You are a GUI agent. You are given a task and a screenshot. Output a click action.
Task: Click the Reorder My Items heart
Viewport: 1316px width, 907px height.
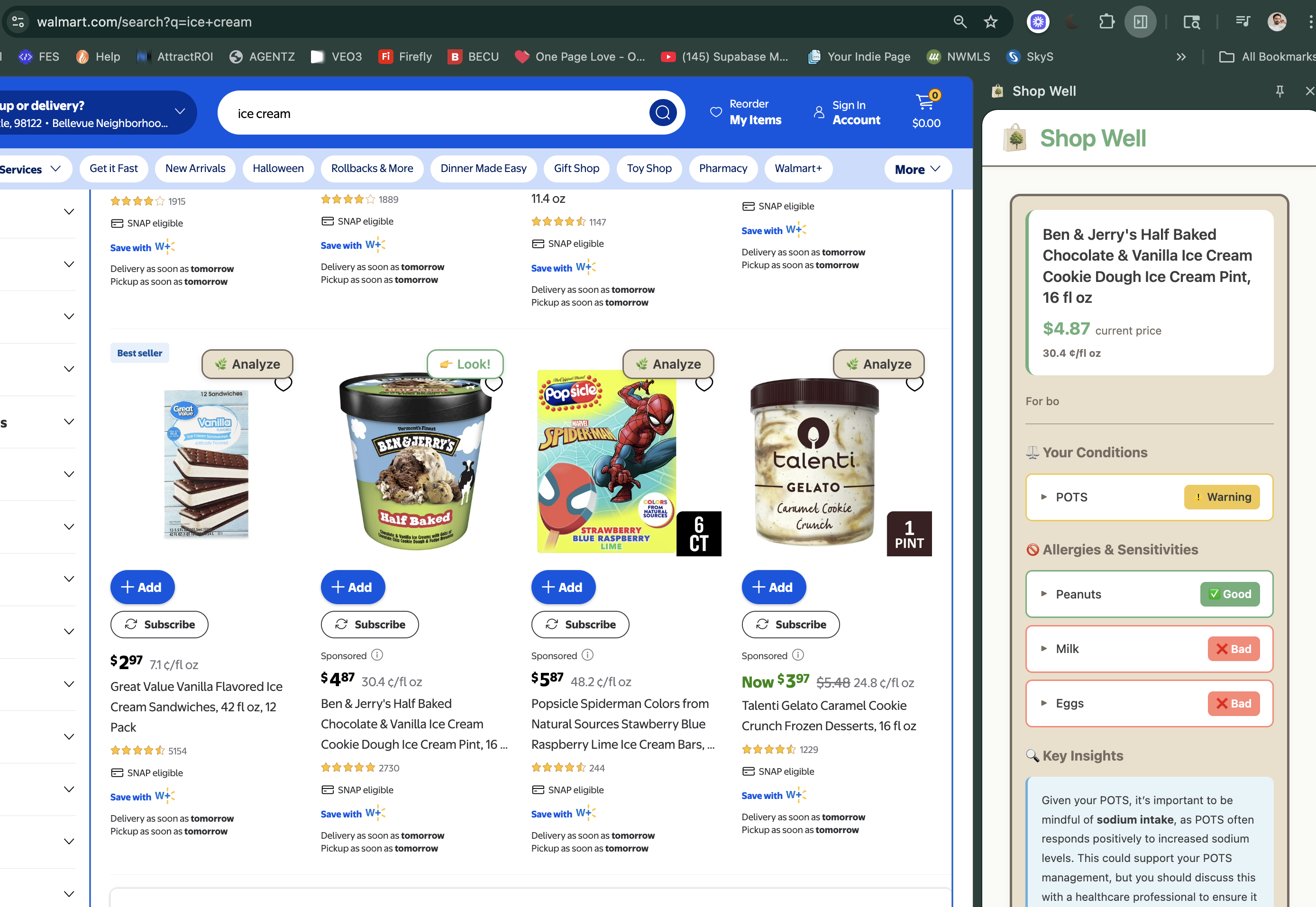pyautogui.click(x=716, y=112)
